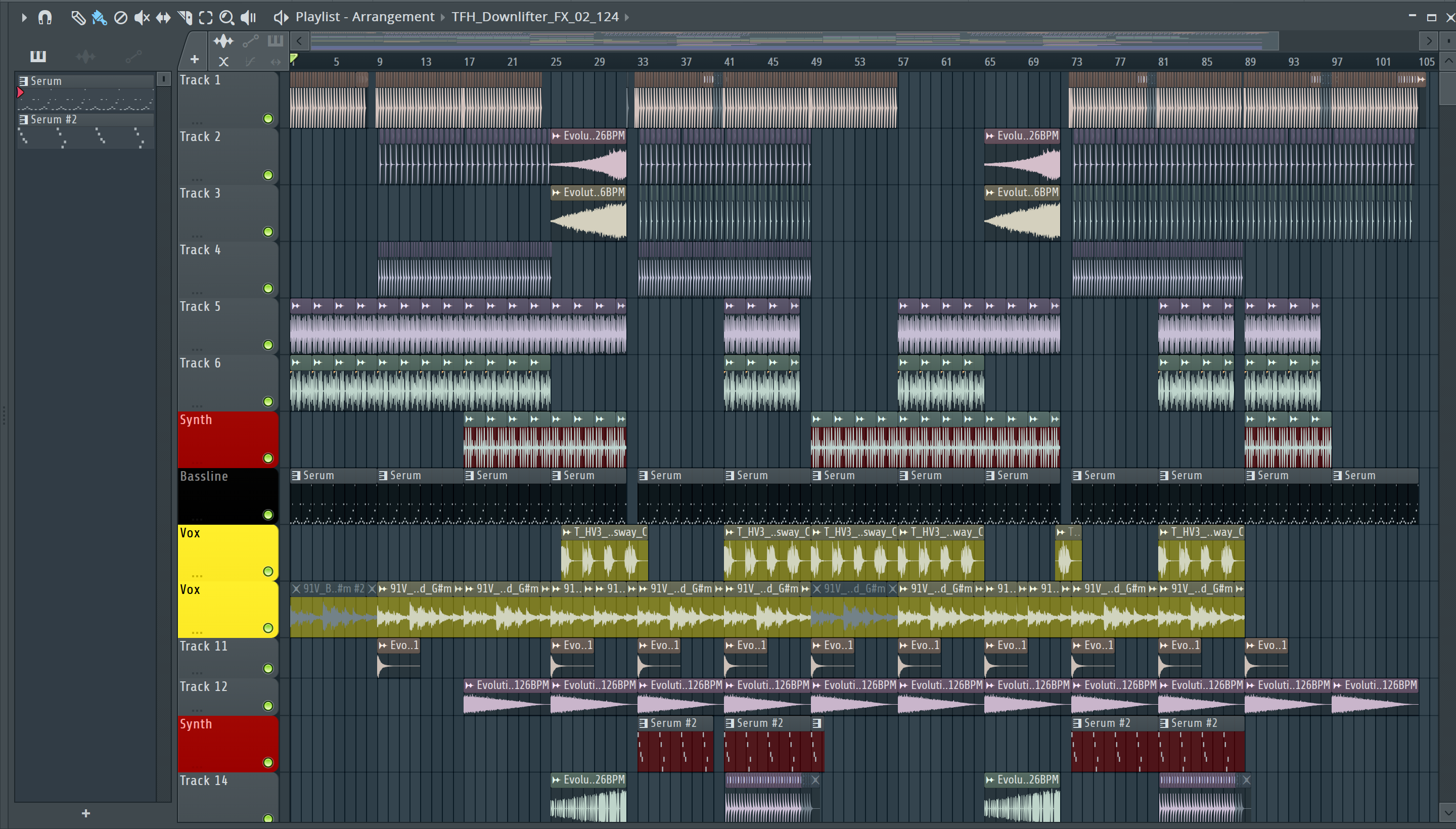Focus audio clips using waveform icon
Image resolution: width=1456 pixels, height=829 pixels.
[223, 41]
